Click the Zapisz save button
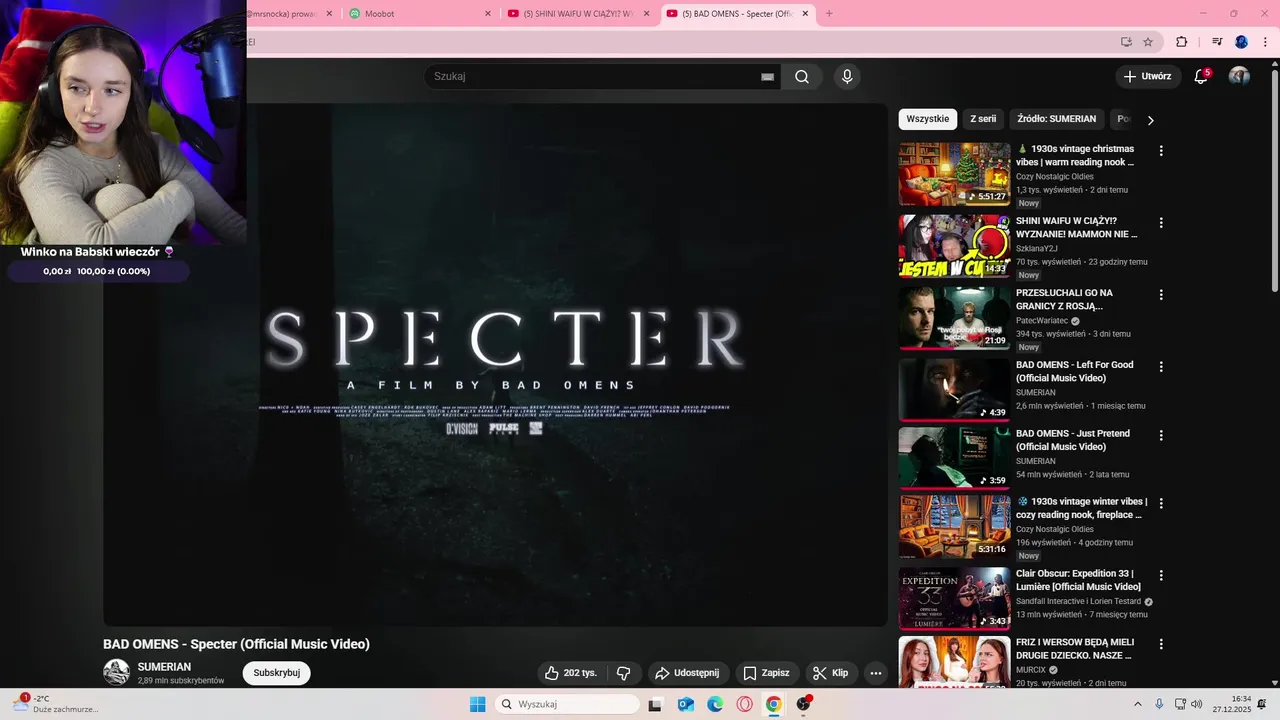This screenshot has width=1280, height=720. (x=766, y=673)
